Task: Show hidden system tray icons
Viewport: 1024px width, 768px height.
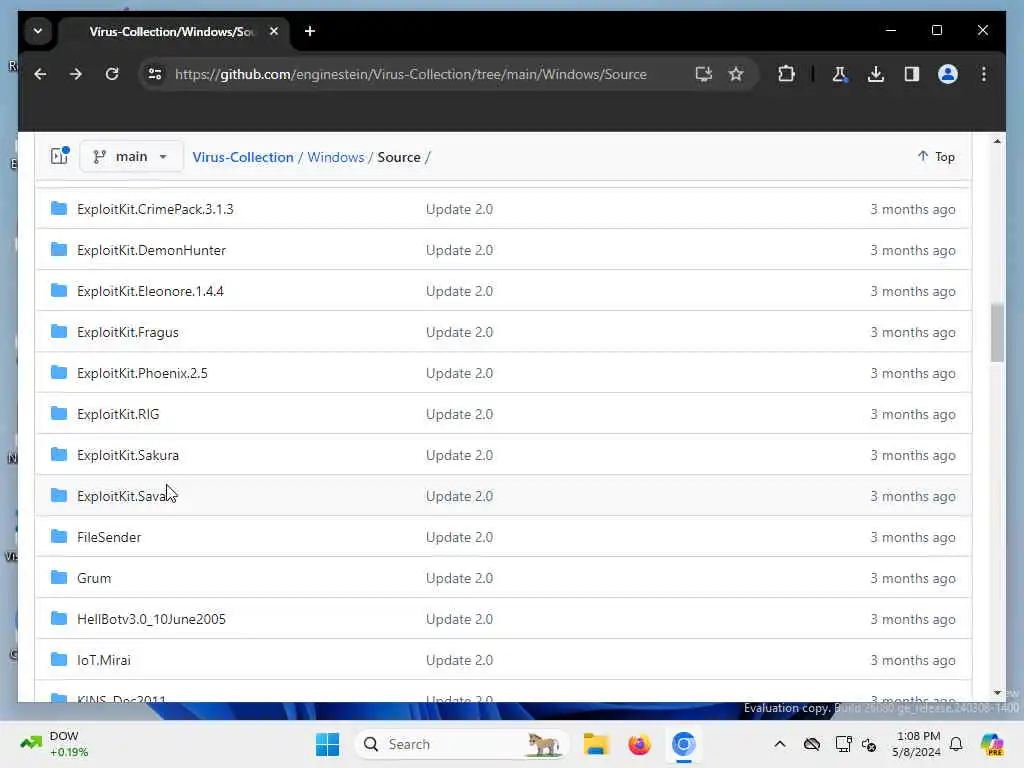Action: 780,744
